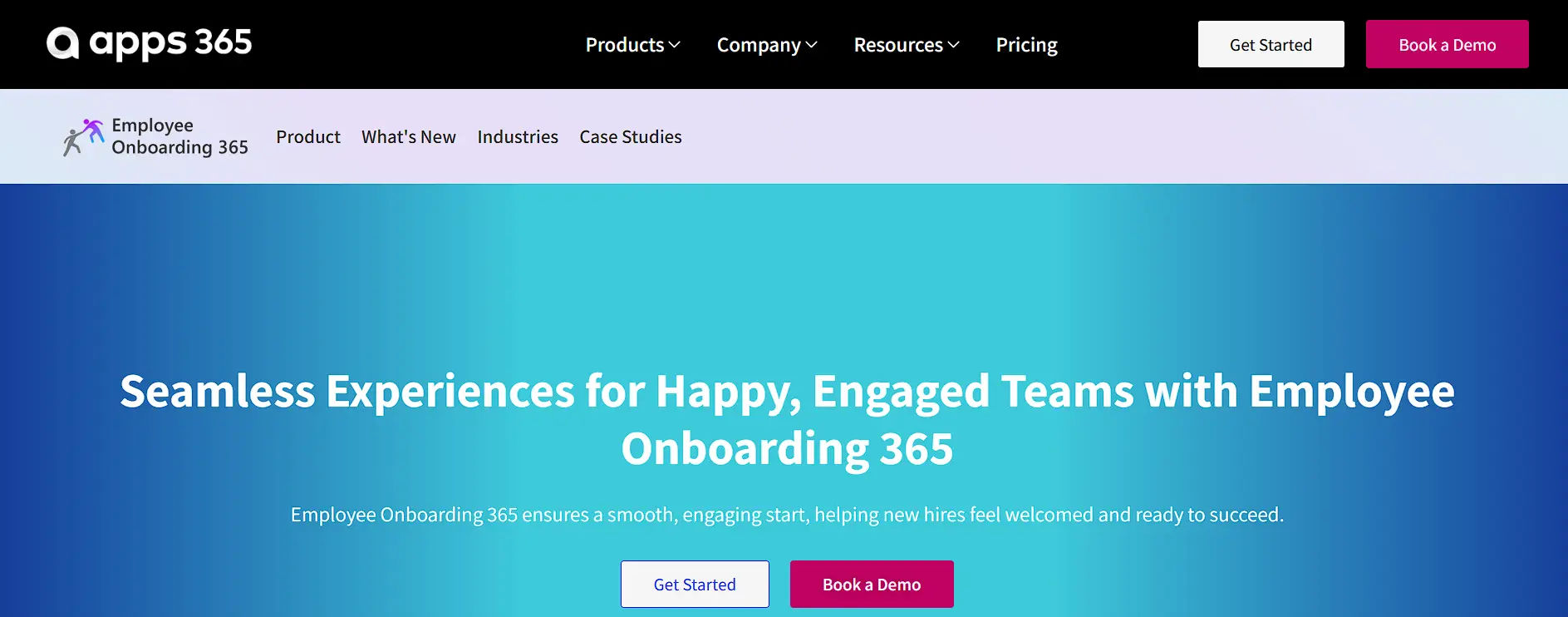The width and height of the screenshot is (1568, 617).
Task: Select Book a Demo in the hero section
Action: pyautogui.click(x=871, y=584)
